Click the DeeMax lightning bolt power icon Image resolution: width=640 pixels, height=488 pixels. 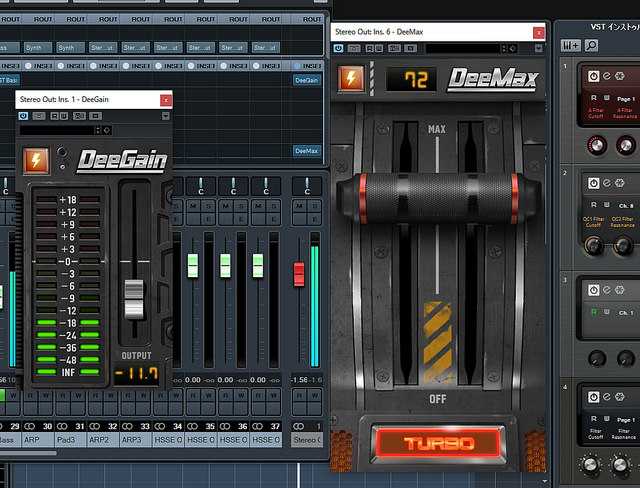coord(351,79)
